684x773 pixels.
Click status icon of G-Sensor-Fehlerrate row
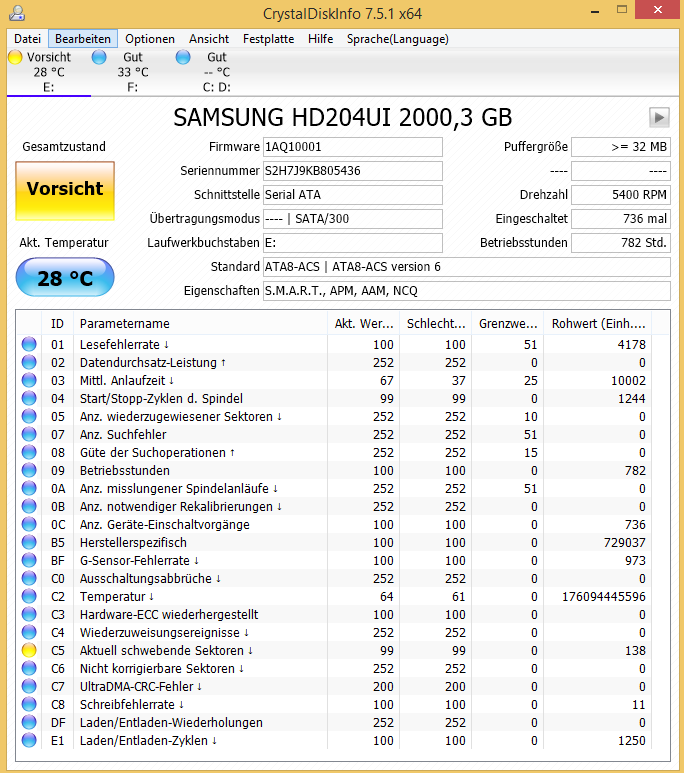tap(29, 560)
